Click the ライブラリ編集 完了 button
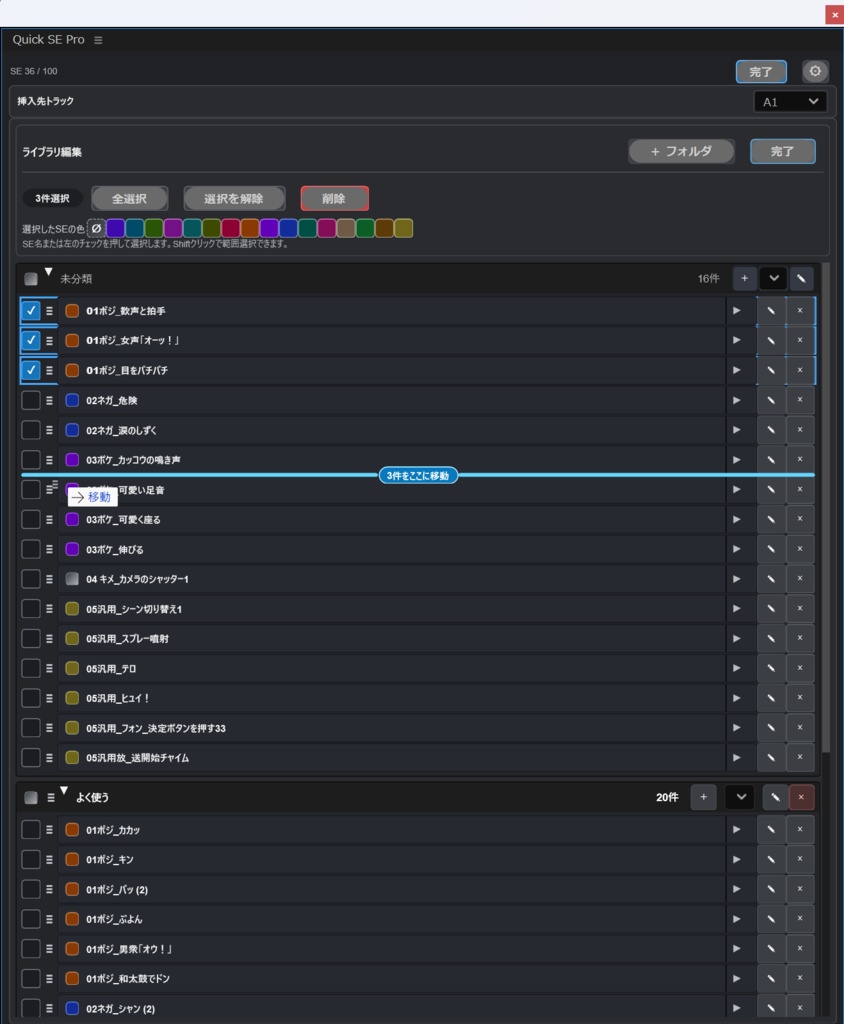Screen dimensions: 844x1024 pos(783,152)
